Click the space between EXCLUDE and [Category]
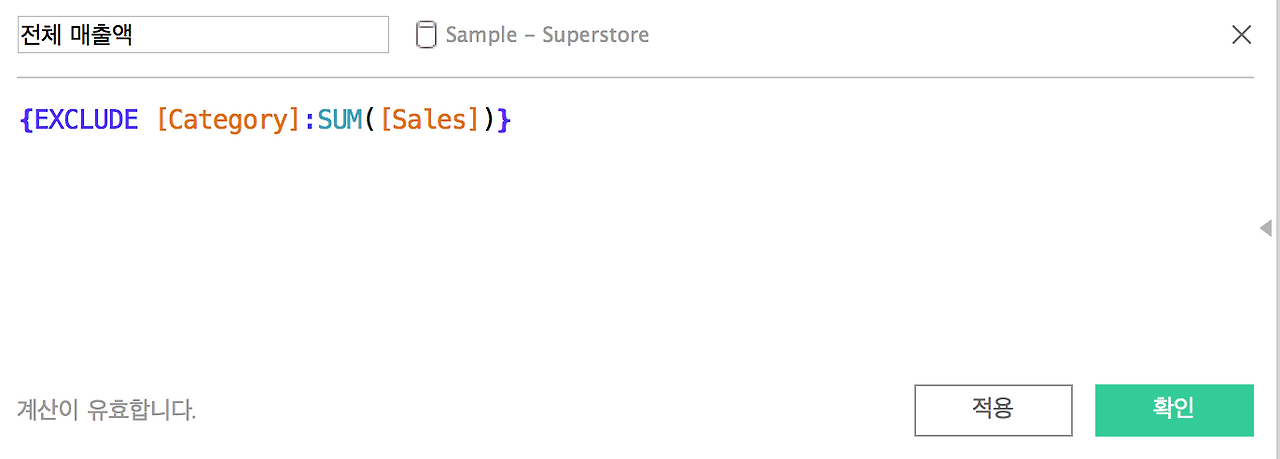Screen dimensions: 1280x459 point(148,120)
